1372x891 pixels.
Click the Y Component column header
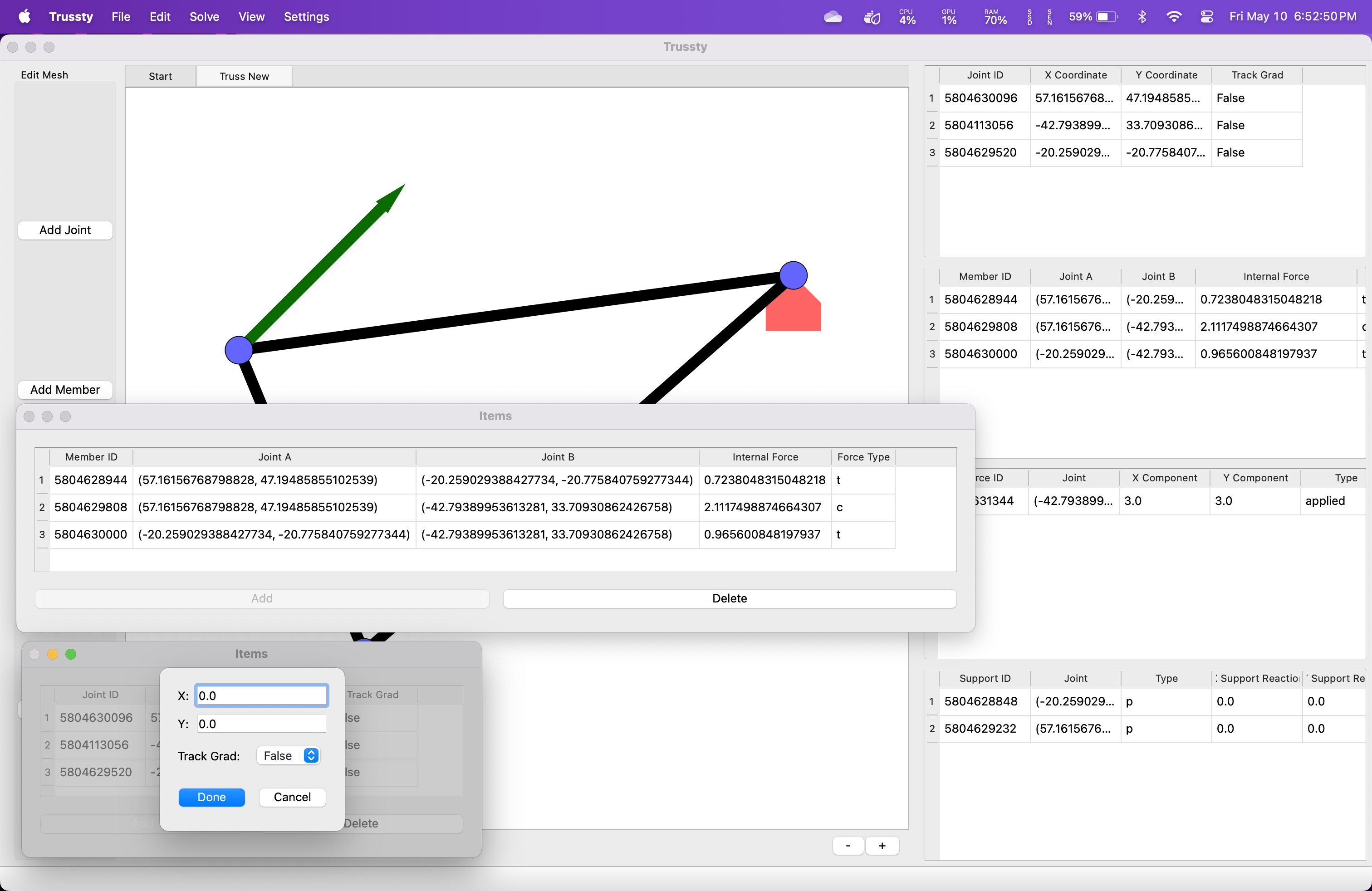coord(1255,478)
